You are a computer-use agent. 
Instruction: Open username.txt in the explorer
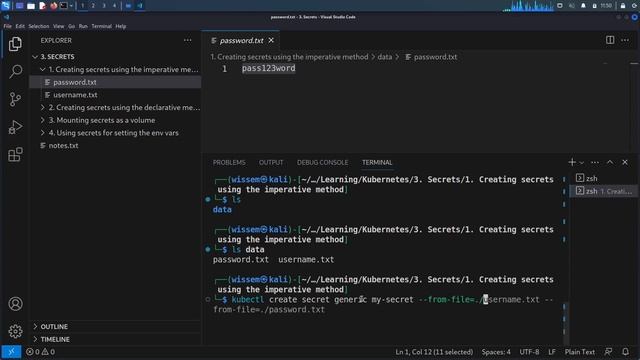115,95
